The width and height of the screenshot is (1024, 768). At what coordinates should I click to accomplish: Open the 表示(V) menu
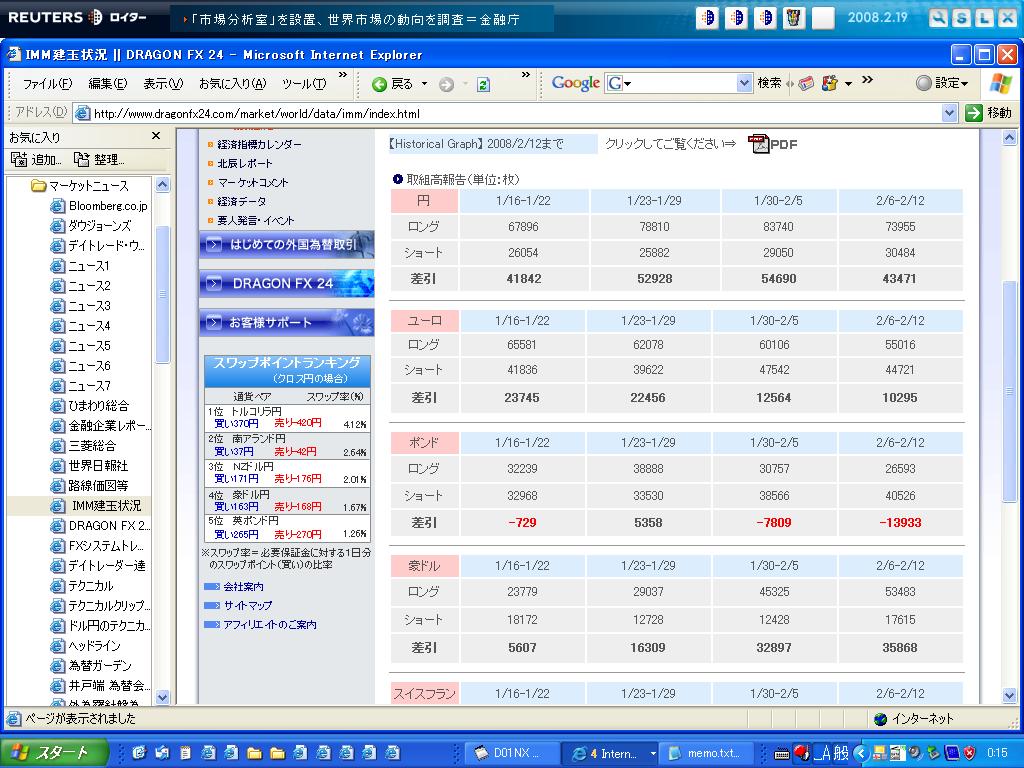pos(163,84)
